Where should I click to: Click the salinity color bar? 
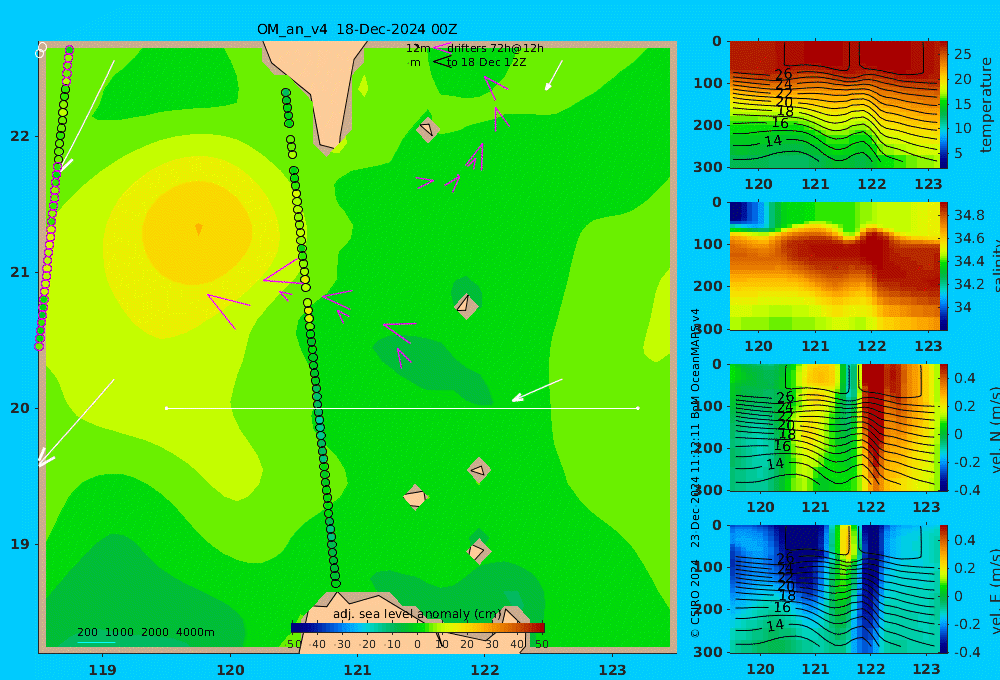point(944,266)
